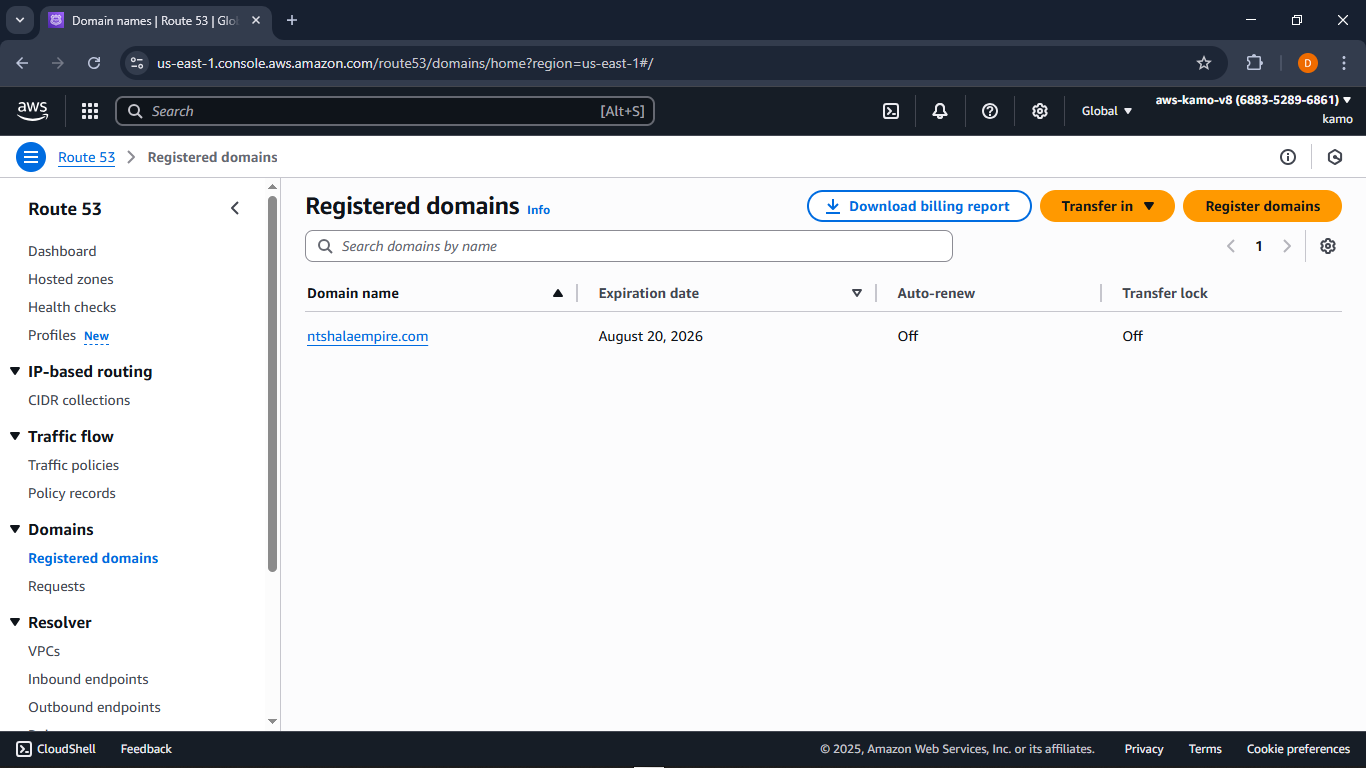Sort by Domain name column header
The height and width of the screenshot is (768, 1366).
pos(353,293)
